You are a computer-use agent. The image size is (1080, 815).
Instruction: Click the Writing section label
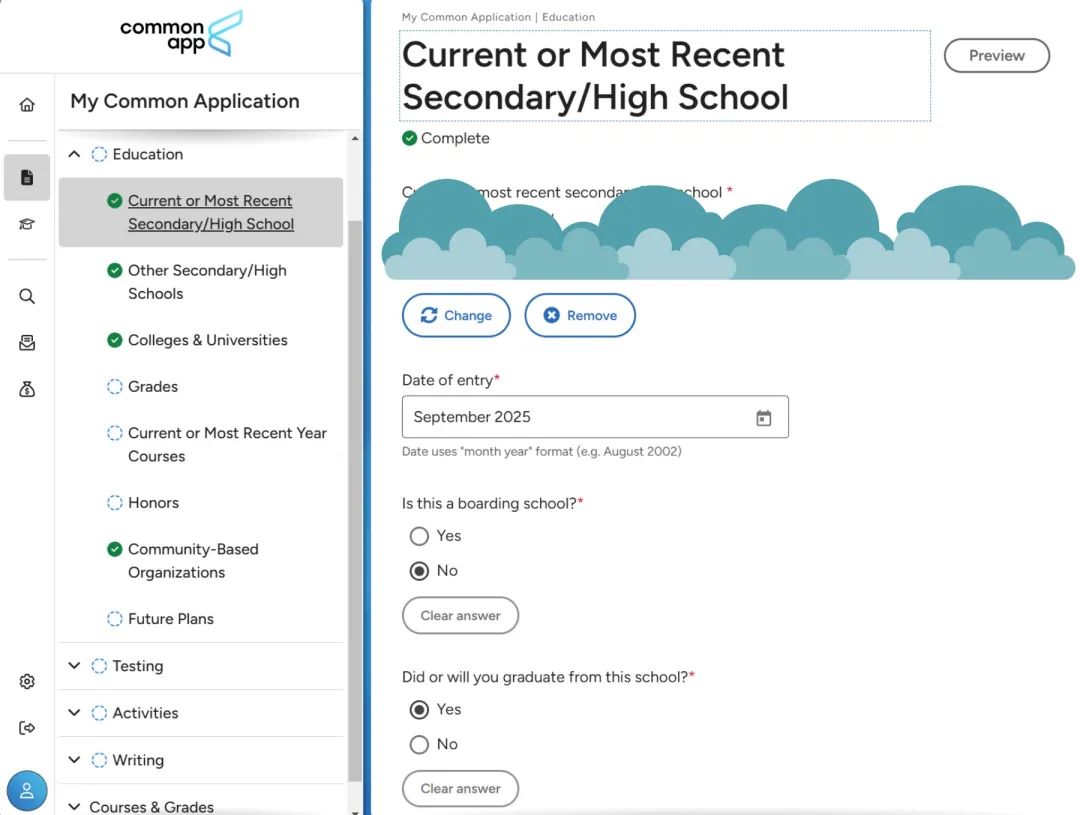click(x=138, y=760)
